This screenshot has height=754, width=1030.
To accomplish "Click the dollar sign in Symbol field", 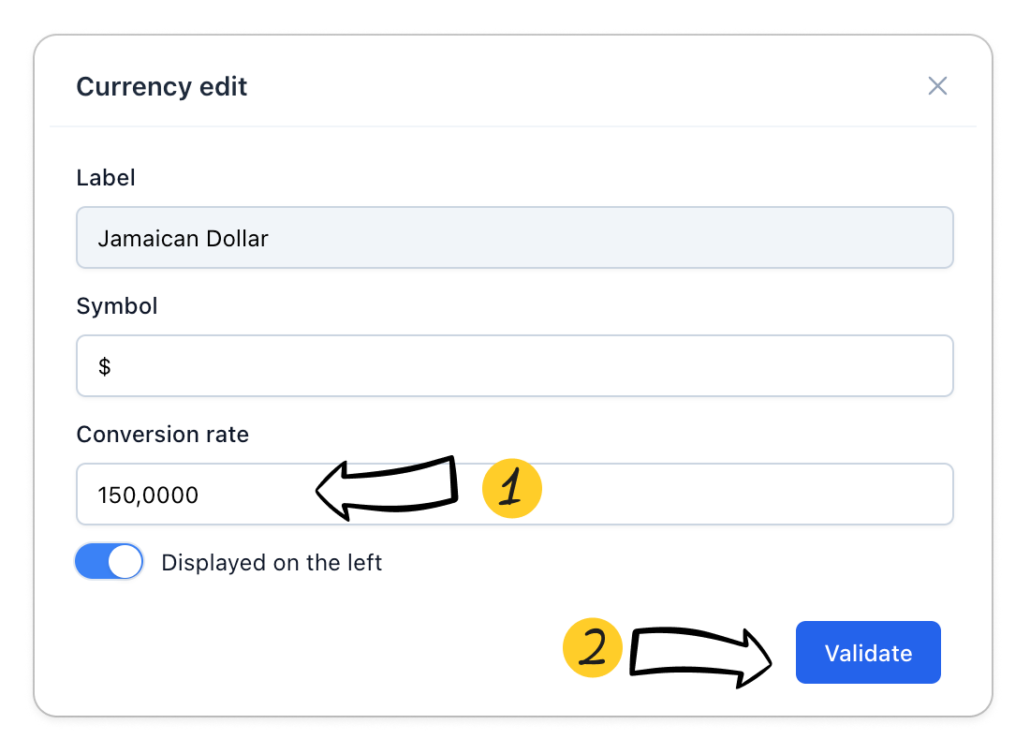I will point(104,367).
